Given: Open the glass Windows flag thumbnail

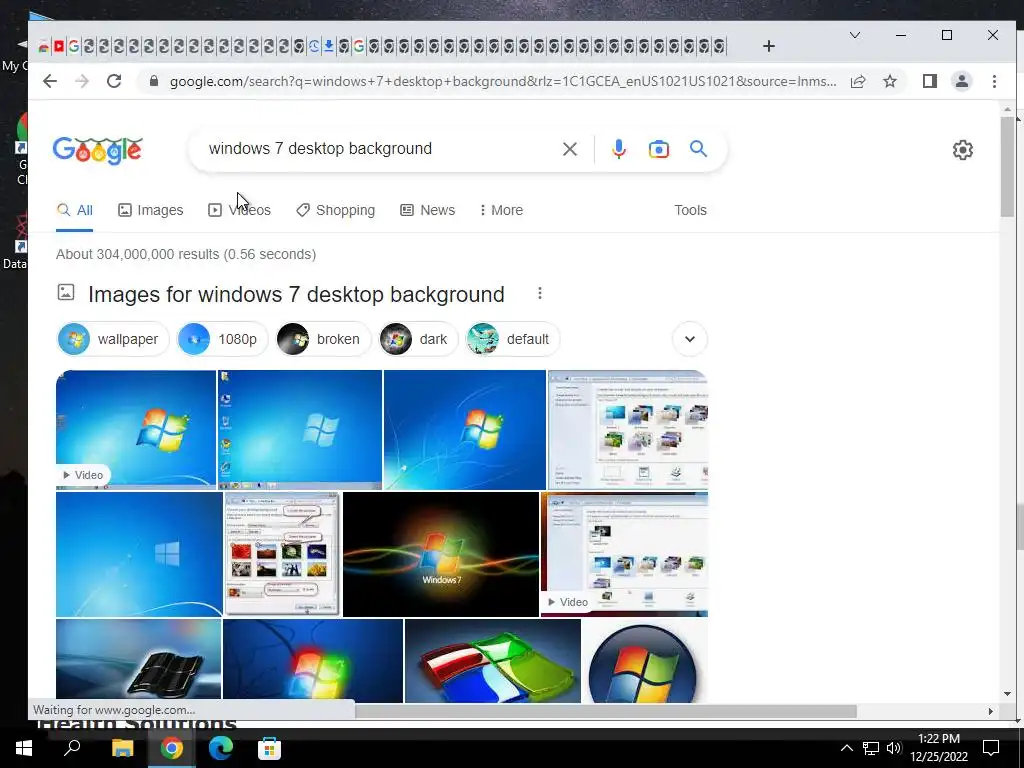Looking at the screenshot, I should tap(492, 661).
